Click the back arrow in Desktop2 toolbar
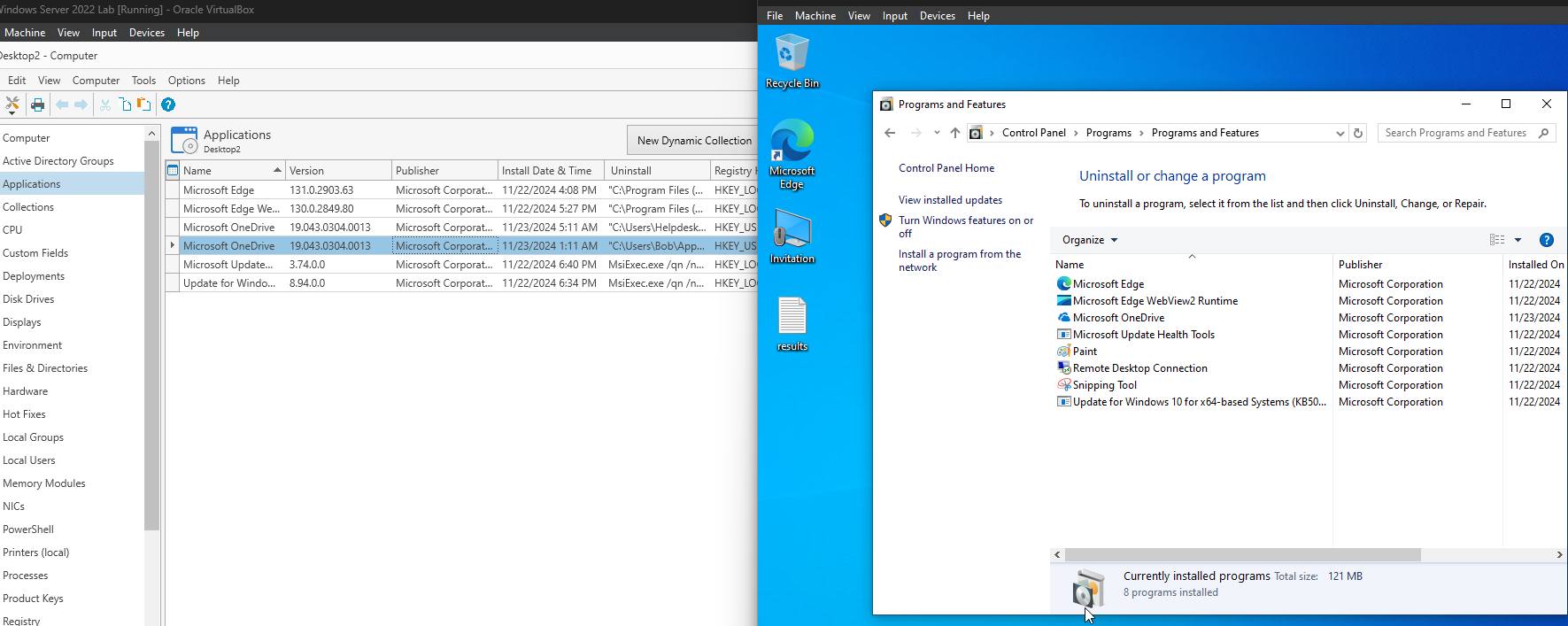 [62, 104]
